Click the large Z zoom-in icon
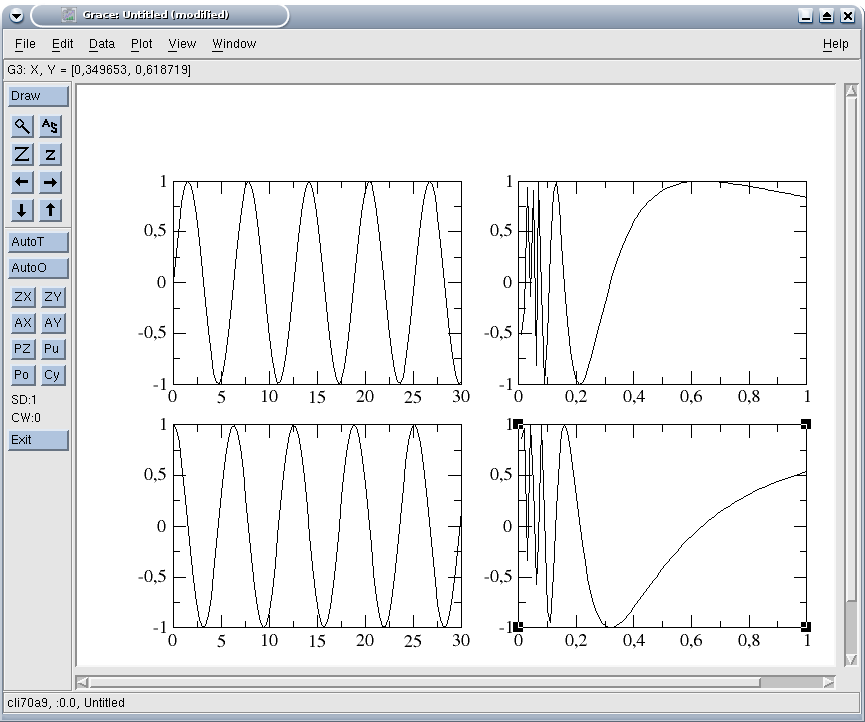Screen dimensions: 865x722 click(x=22, y=154)
